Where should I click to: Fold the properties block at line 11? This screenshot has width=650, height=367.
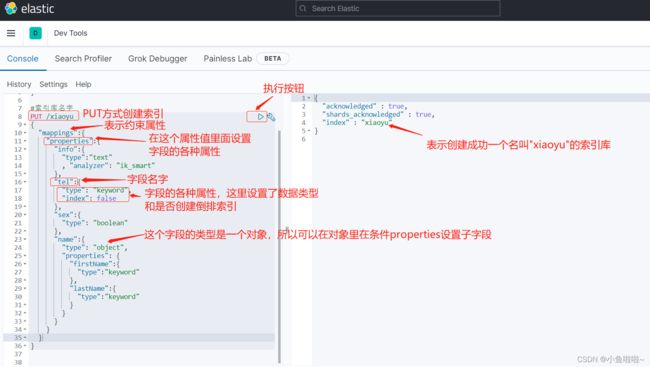coord(25,141)
